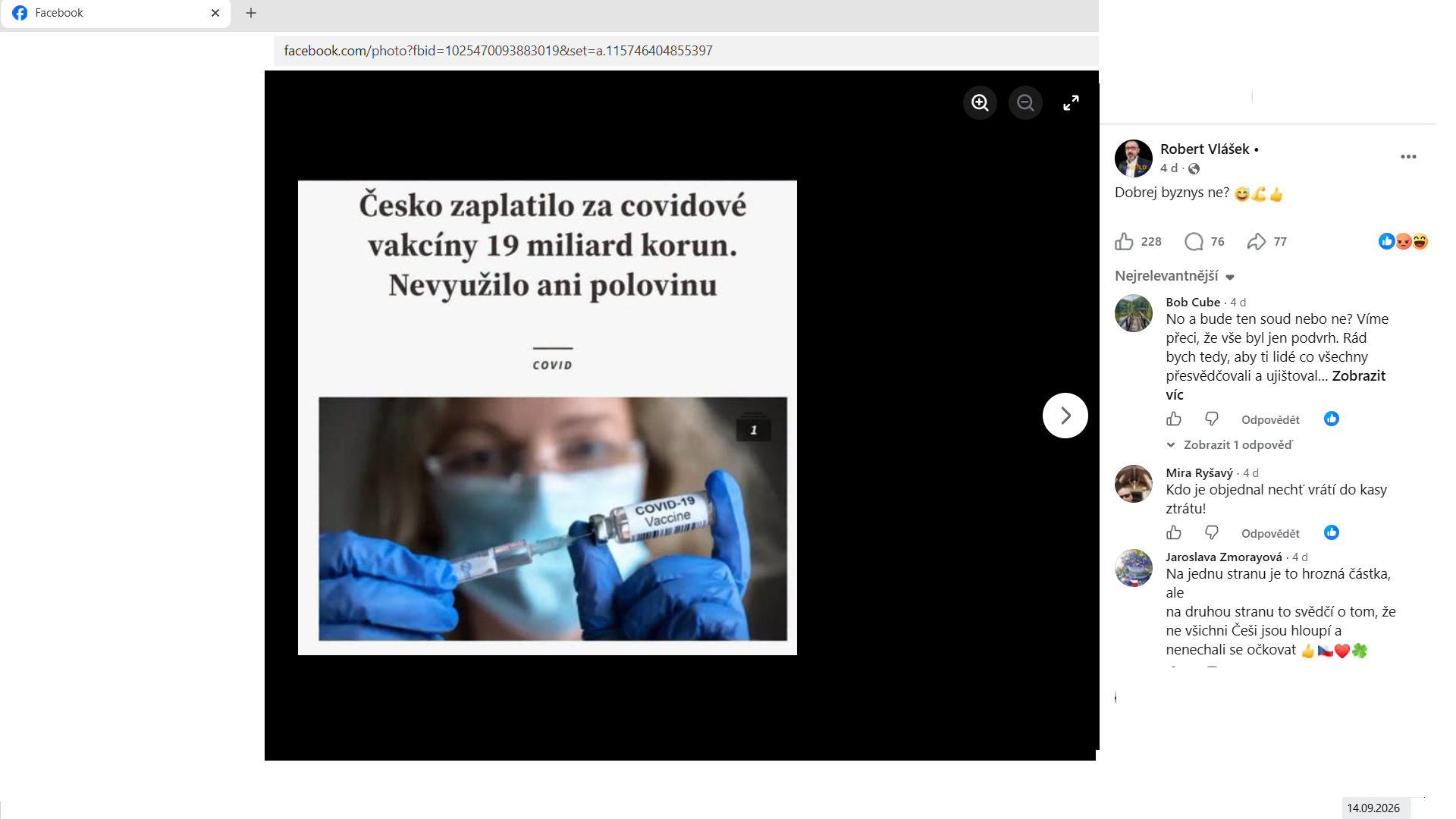Image resolution: width=1456 pixels, height=819 pixels.
Task: Zoom in on the photo
Action: click(x=980, y=102)
